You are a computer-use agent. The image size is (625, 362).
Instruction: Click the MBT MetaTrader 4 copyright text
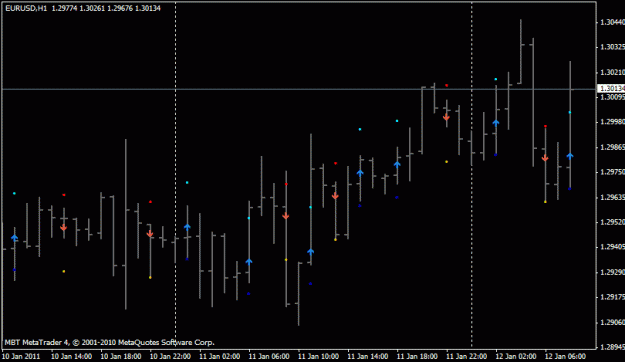click(x=110, y=342)
